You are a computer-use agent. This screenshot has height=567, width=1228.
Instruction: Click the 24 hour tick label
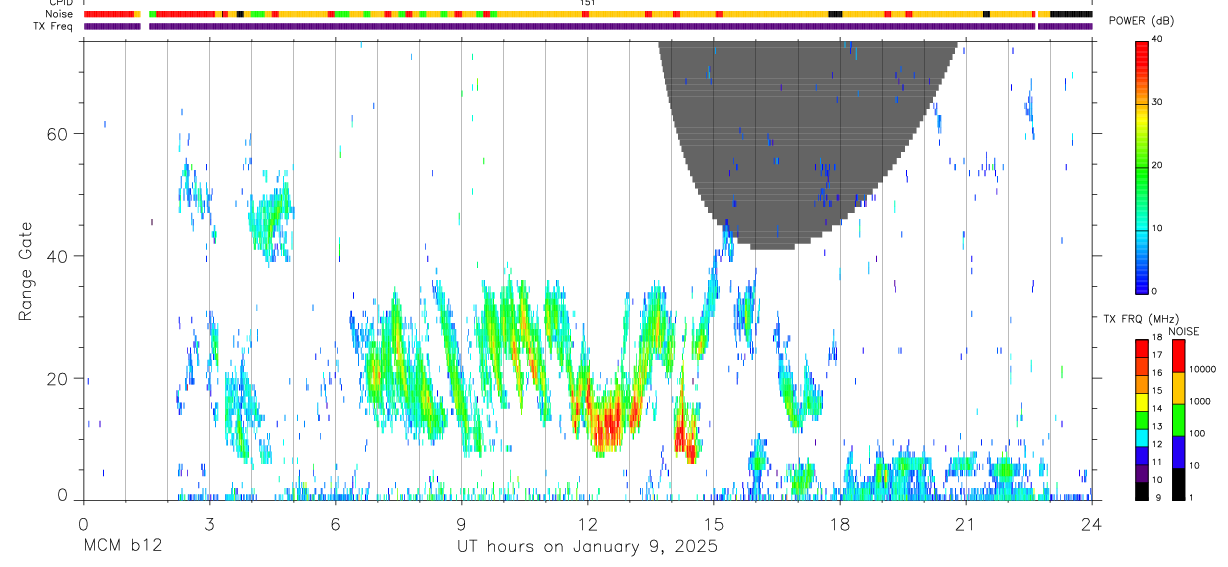pos(1091,524)
